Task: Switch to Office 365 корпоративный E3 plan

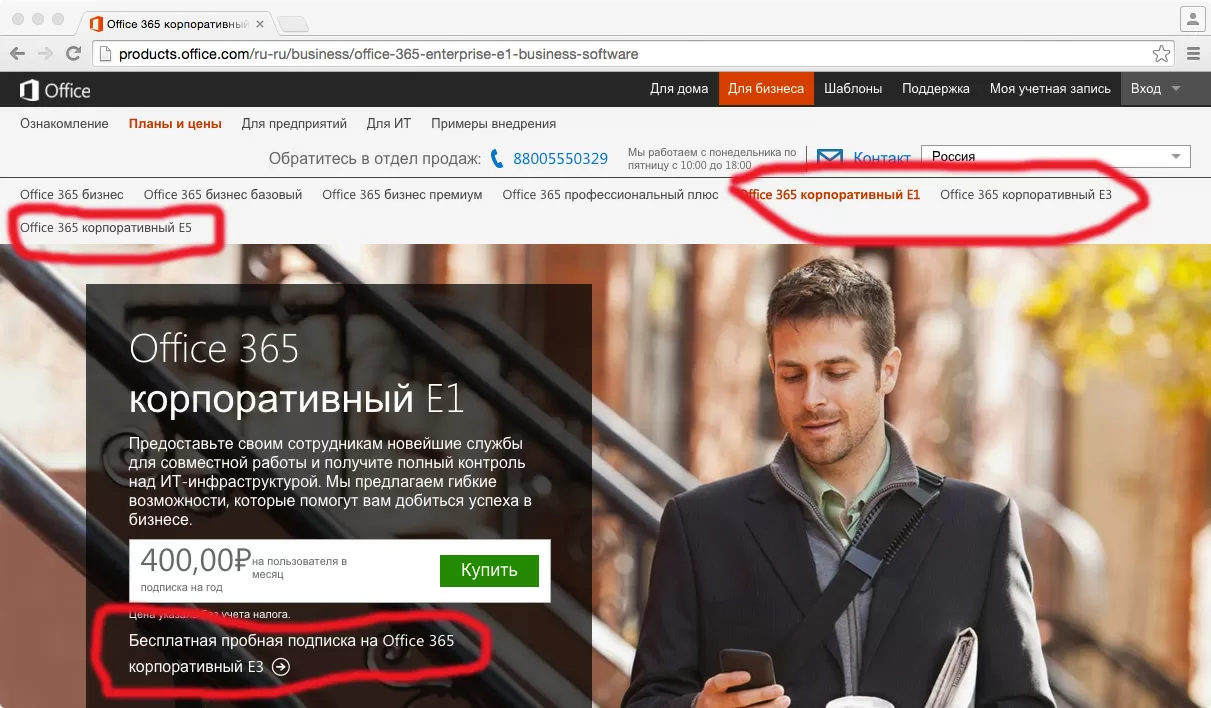Action: tap(1026, 195)
